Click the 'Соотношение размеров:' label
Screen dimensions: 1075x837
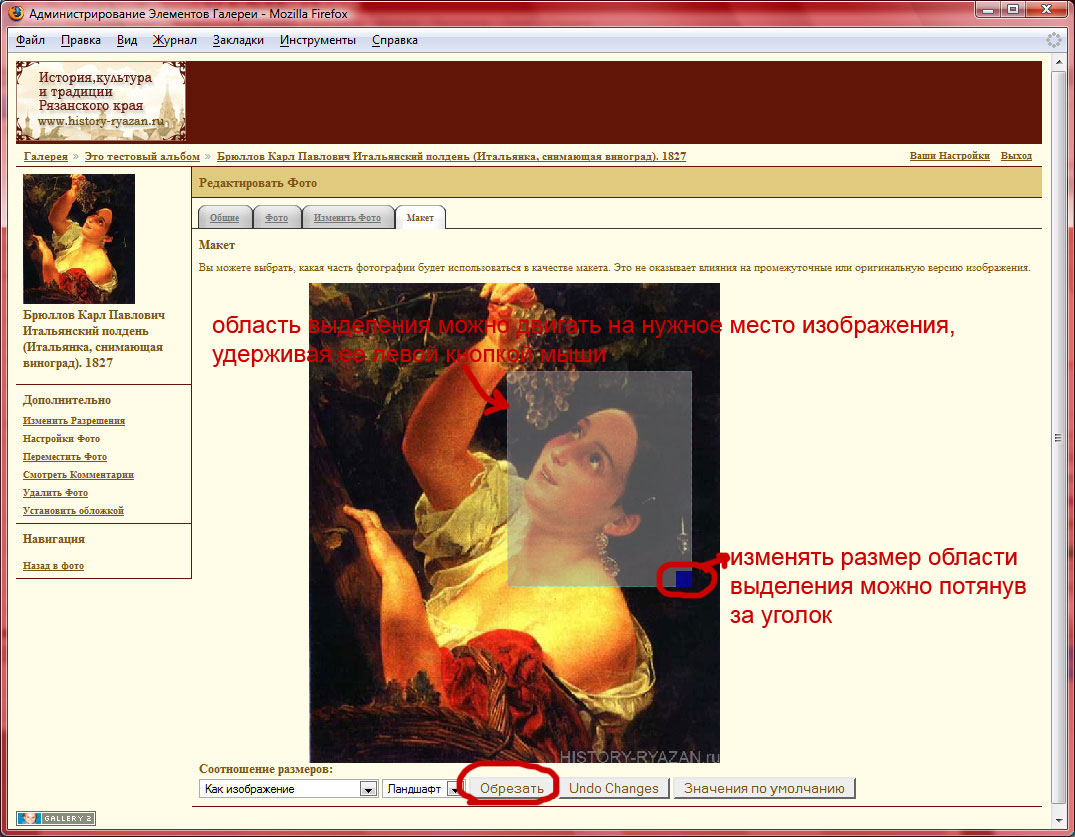(266, 769)
